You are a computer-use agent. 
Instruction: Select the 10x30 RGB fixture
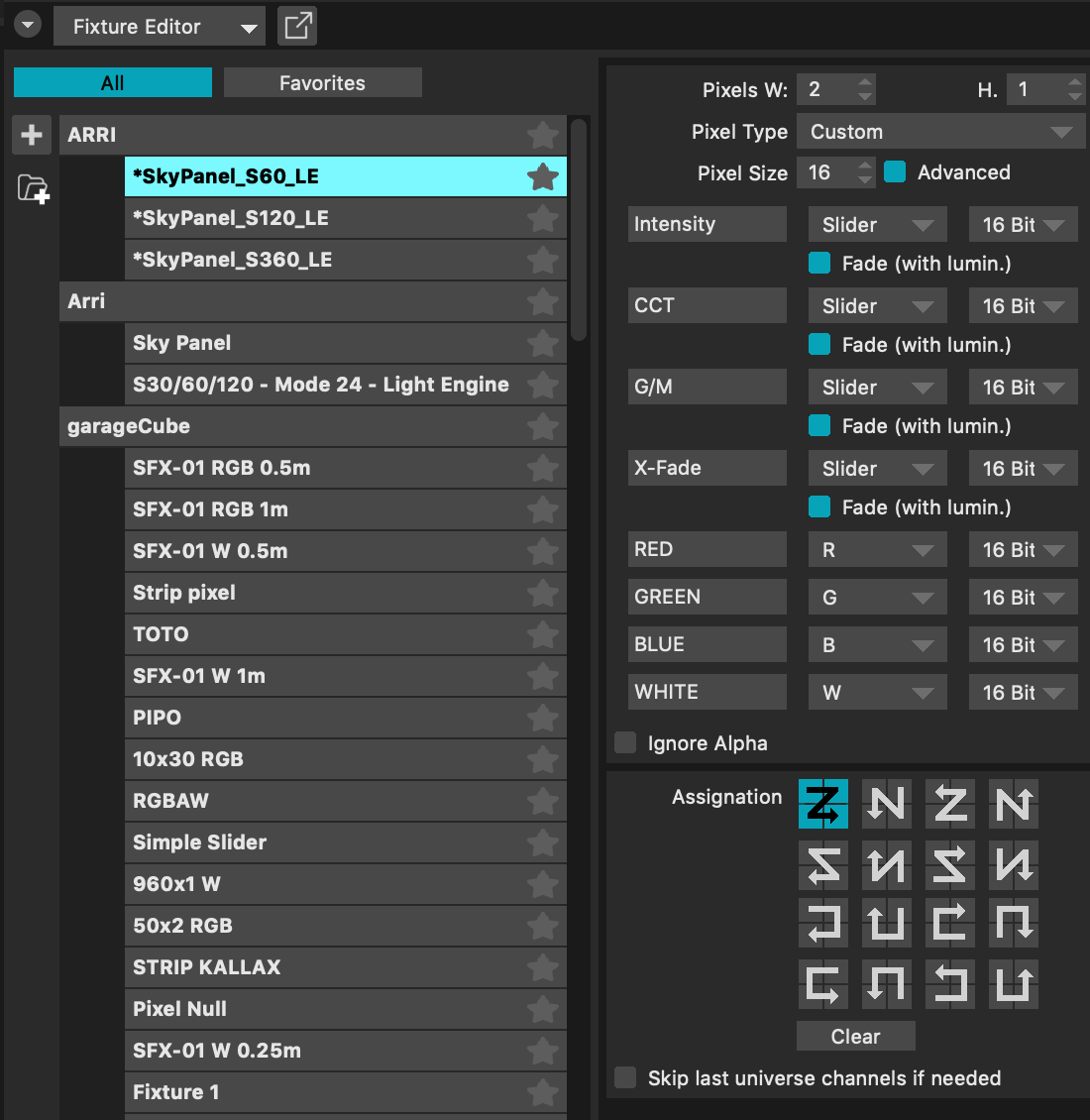[346, 759]
